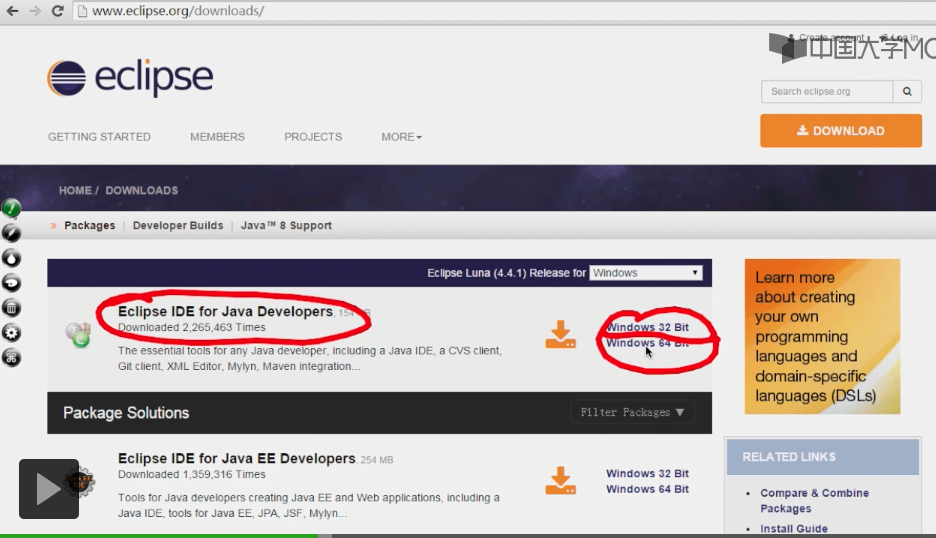Click the trash can clear tool
Image resolution: width=936 pixels, height=538 pixels.
(11, 308)
